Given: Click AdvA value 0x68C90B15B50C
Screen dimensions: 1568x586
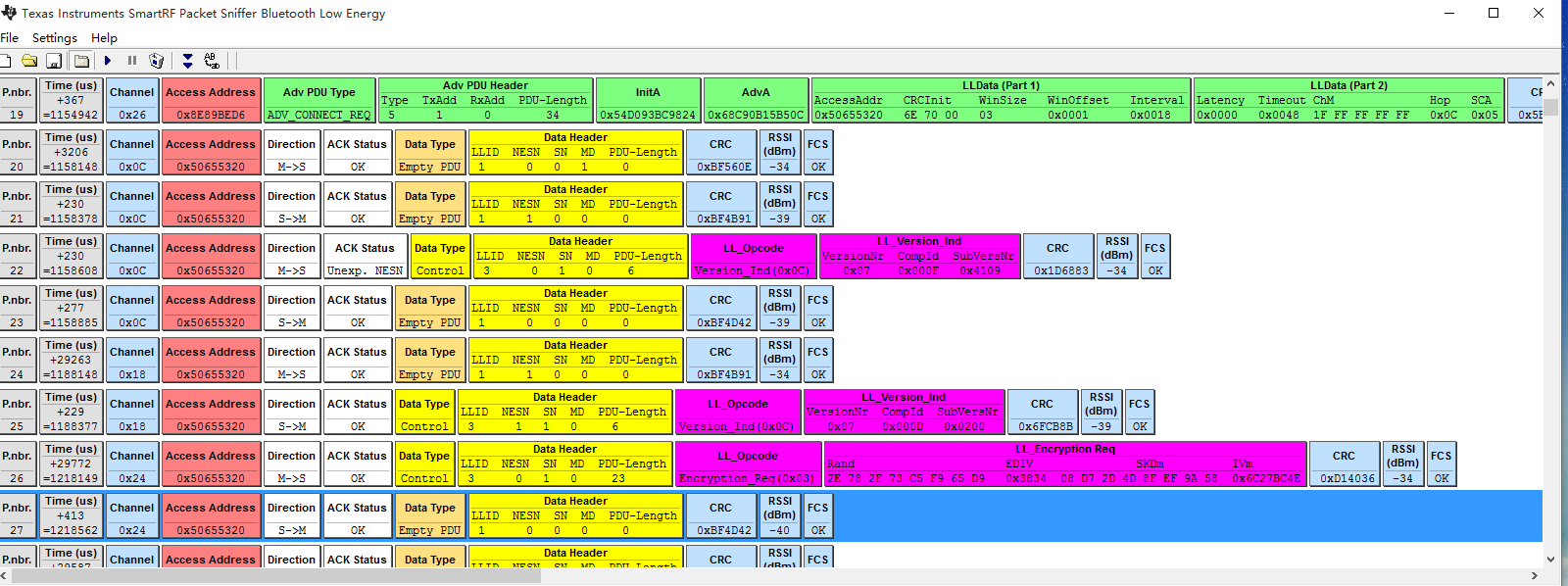Looking at the screenshot, I should tap(756, 115).
